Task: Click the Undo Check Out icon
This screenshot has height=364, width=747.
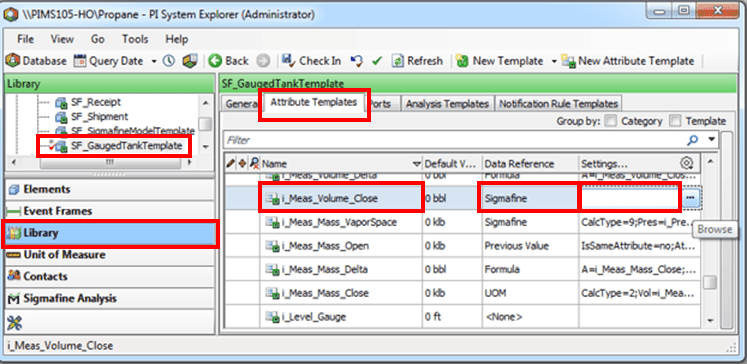Action: point(356,61)
